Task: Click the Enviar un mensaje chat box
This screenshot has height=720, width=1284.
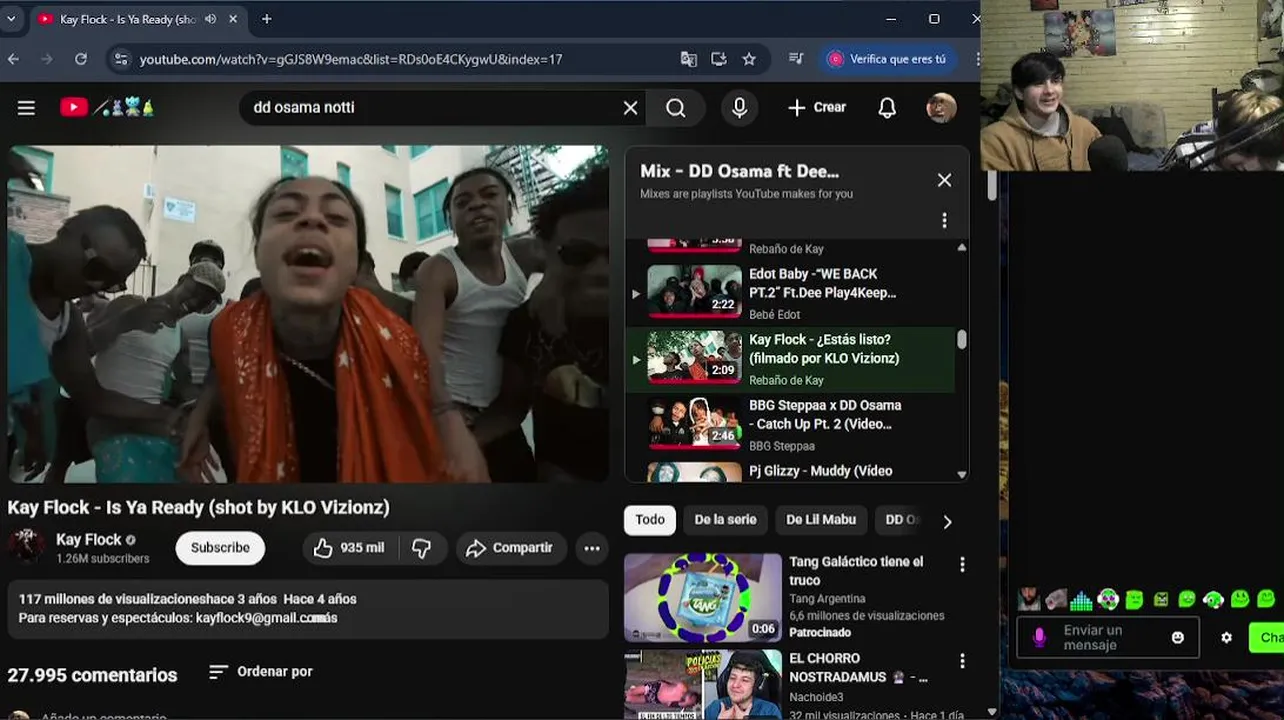Action: coord(1107,638)
